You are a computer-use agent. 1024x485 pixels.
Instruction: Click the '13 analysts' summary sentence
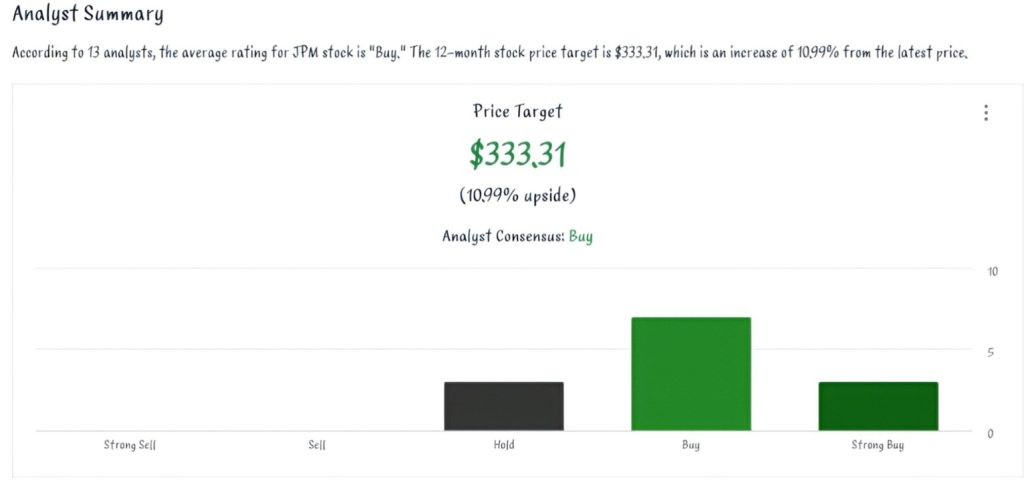tap(490, 52)
